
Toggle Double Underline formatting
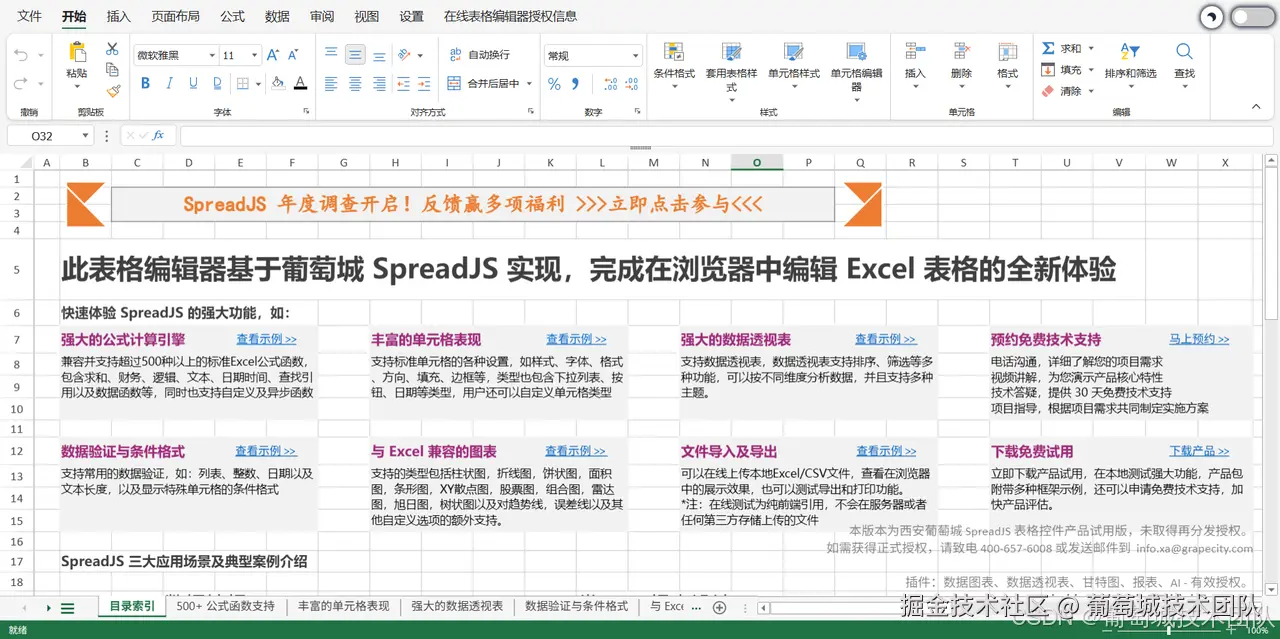[216, 84]
